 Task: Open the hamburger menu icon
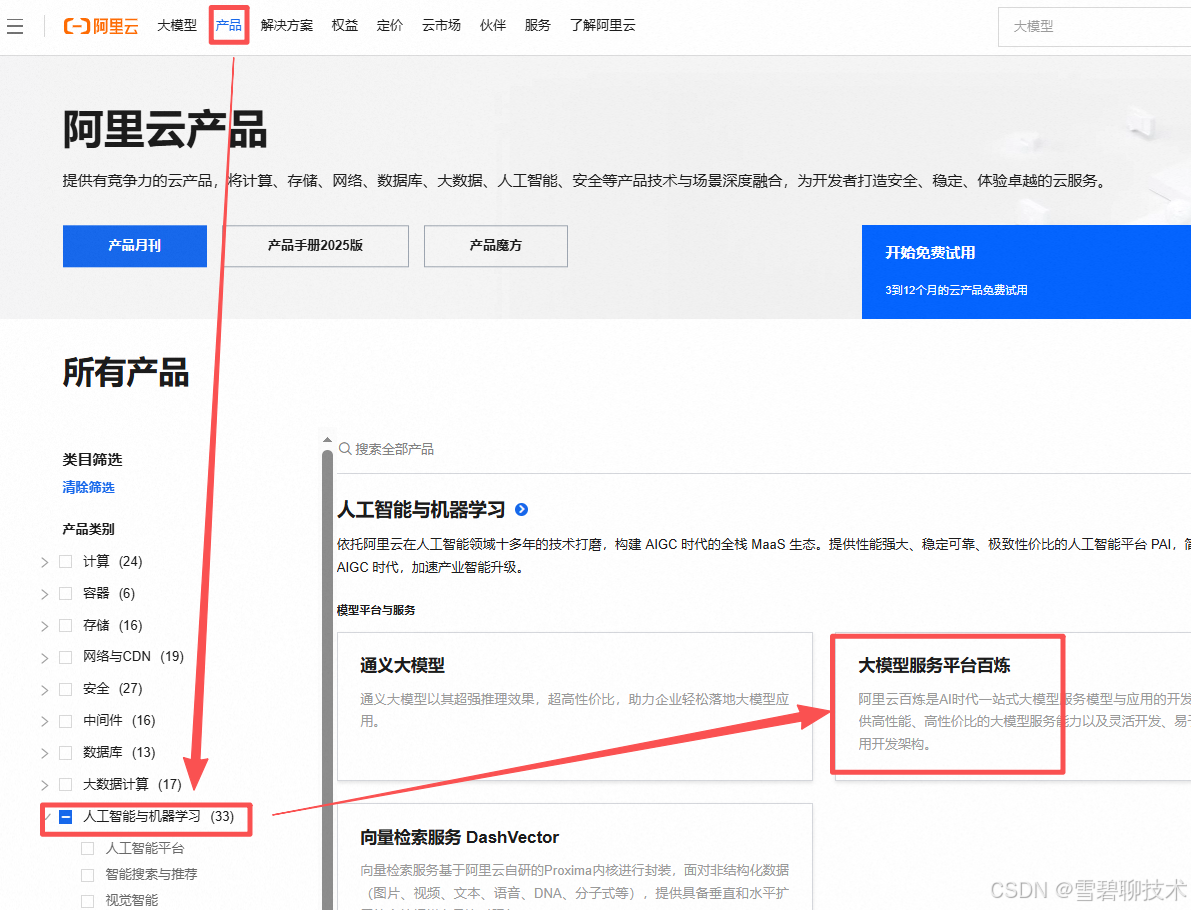click(x=15, y=27)
